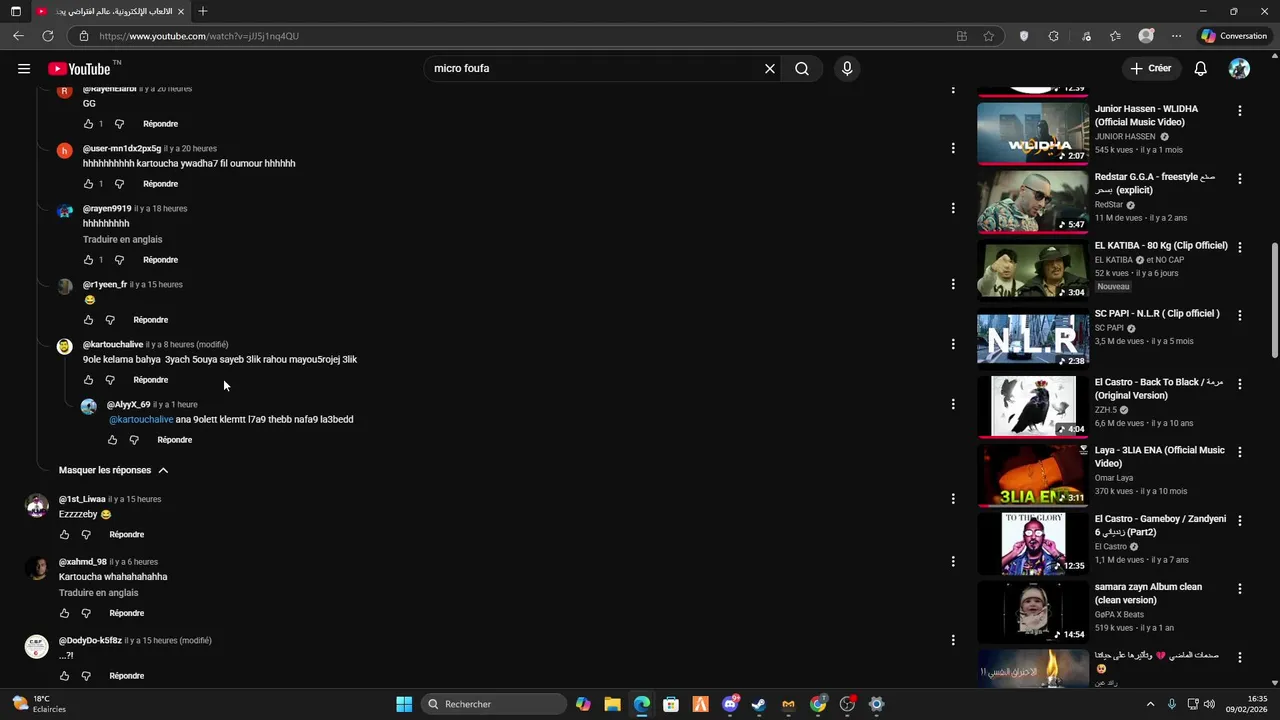Image resolution: width=1280 pixels, height=720 pixels.
Task: Open the account avatar menu
Action: [x=1239, y=69]
